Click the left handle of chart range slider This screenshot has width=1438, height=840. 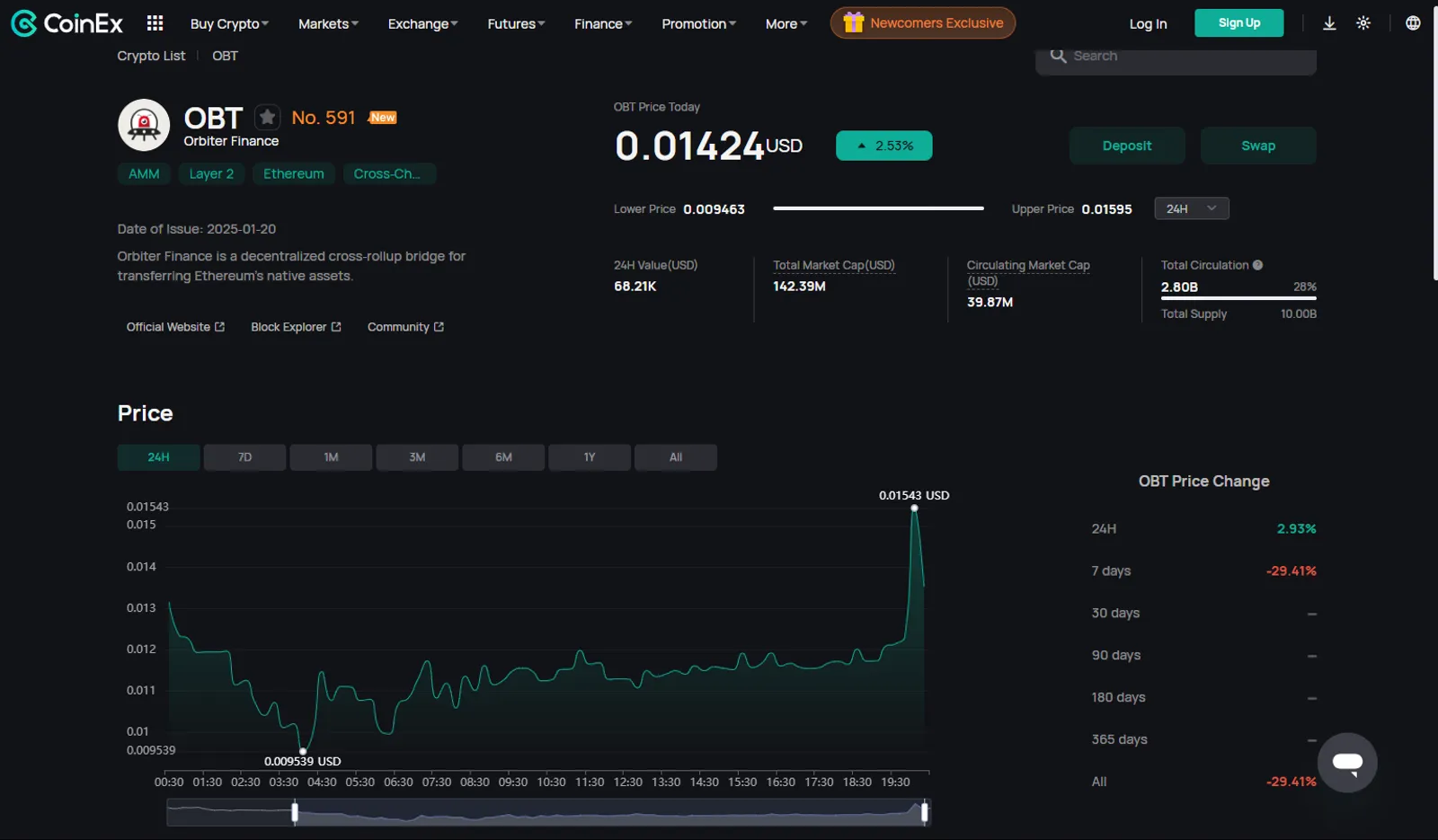[x=295, y=813]
